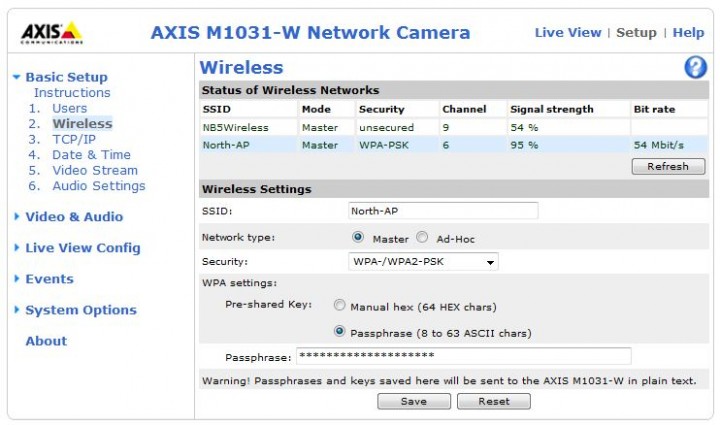This screenshot has width=720, height=425.
Task: Click the SSID text field
Action: [442, 211]
